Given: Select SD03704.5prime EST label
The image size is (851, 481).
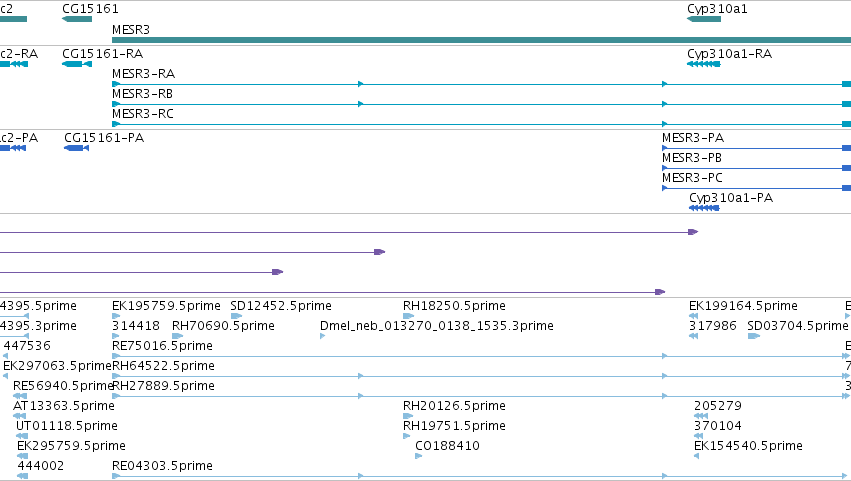Looking at the screenshot, I should pos(798,326).
